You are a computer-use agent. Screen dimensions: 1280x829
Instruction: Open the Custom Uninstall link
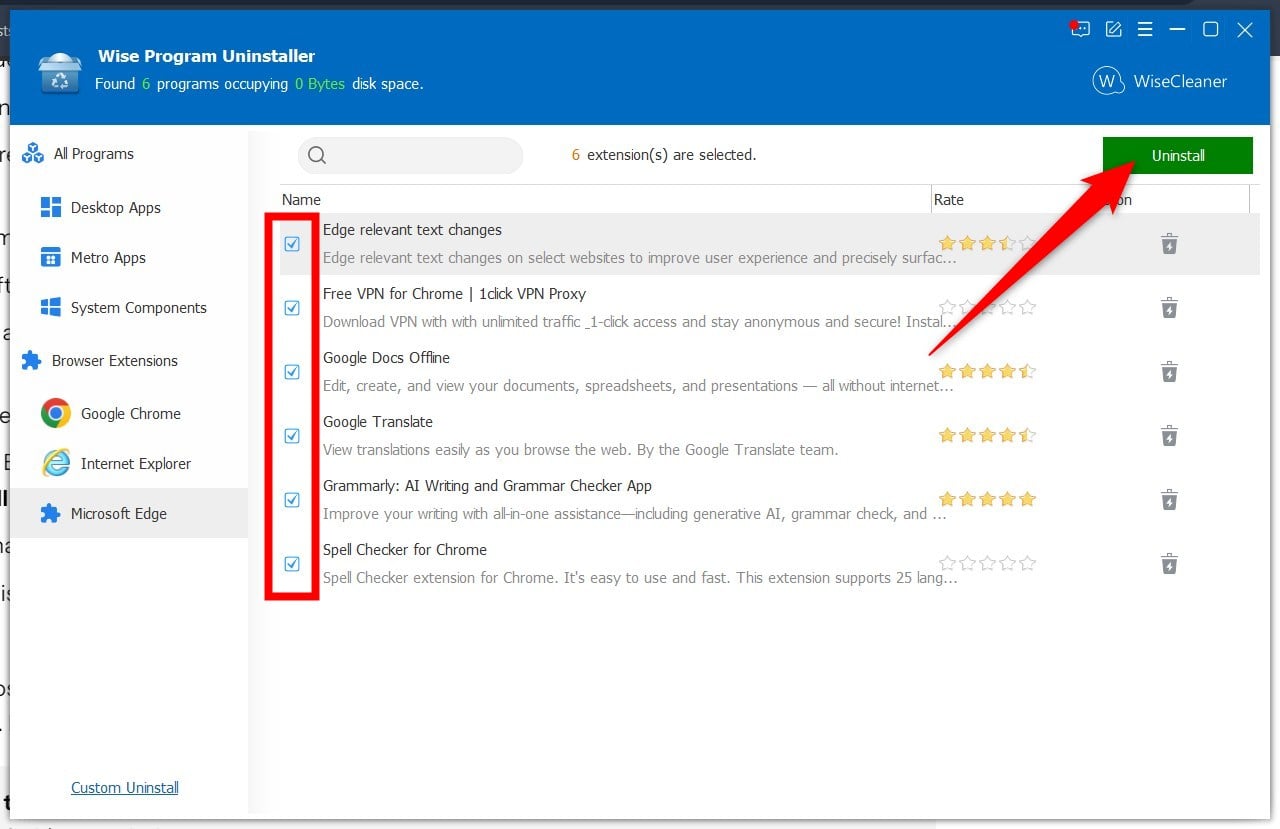[125, 788]
